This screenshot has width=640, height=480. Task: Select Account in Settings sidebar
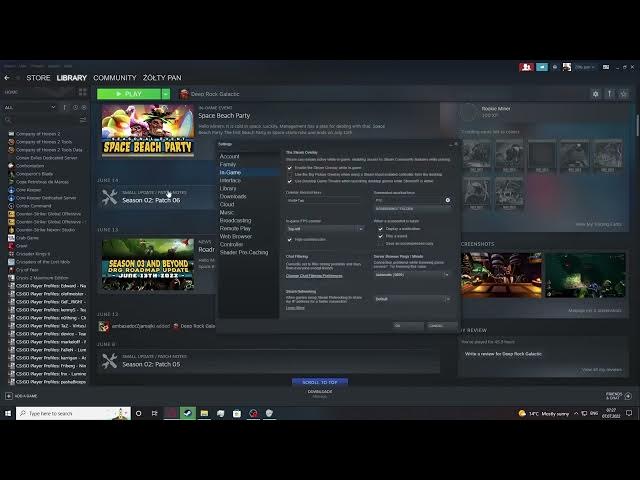click(229, 156)
